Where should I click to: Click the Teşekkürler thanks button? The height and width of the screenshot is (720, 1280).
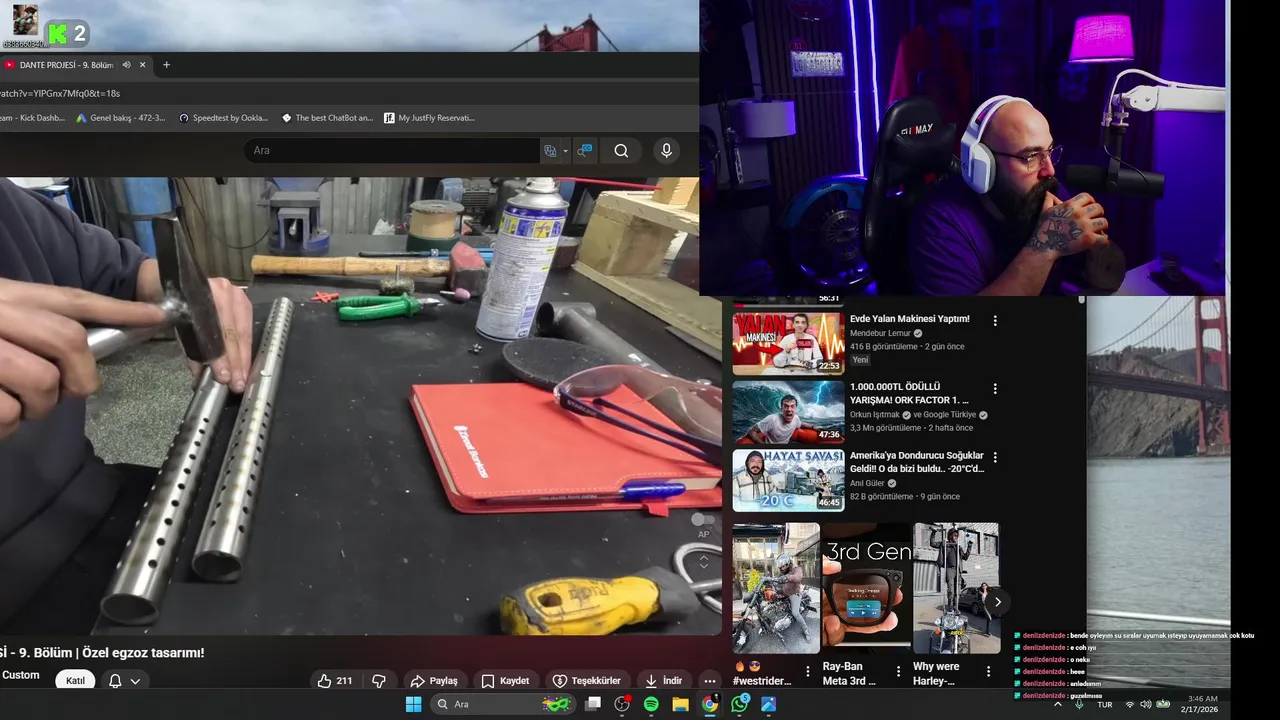click(586, 681)
